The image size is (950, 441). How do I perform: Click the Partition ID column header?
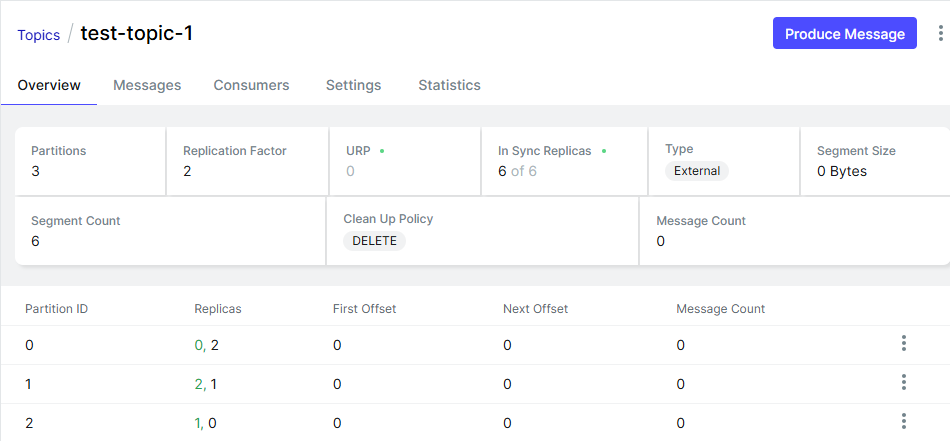(x=56, y=309)
